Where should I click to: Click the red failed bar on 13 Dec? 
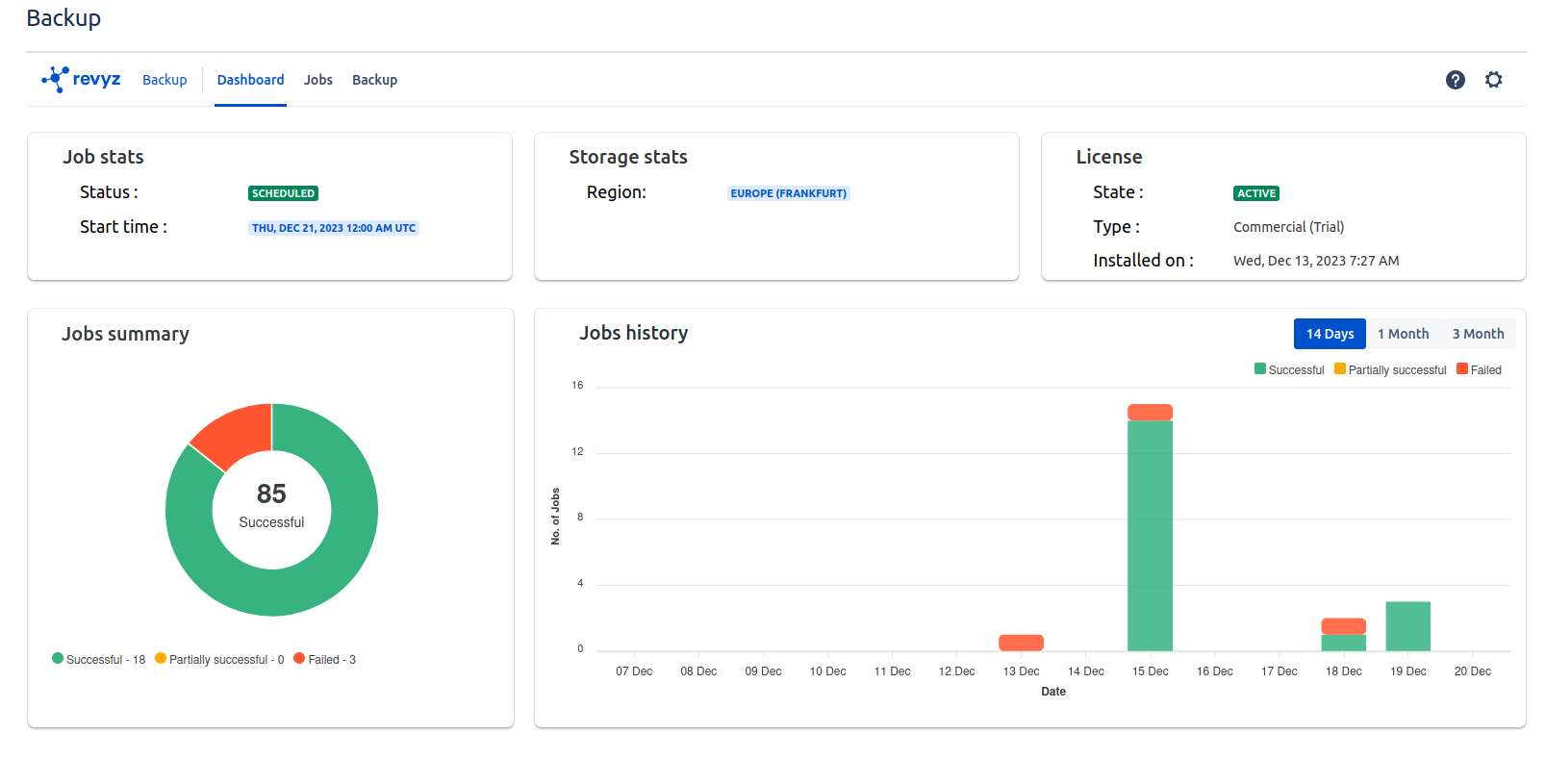pos(1021,643)
